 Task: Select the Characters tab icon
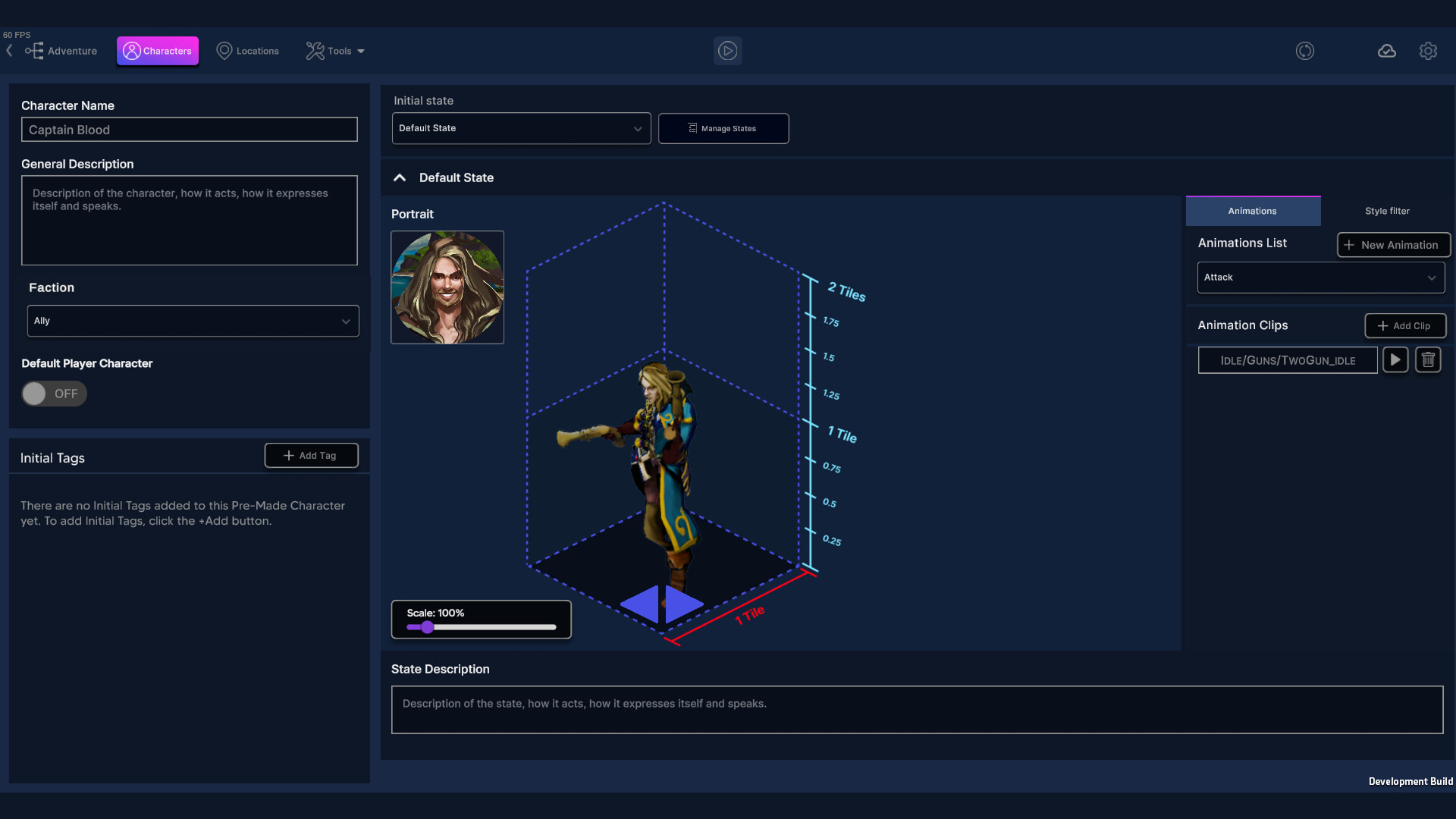tap(133, 51)
